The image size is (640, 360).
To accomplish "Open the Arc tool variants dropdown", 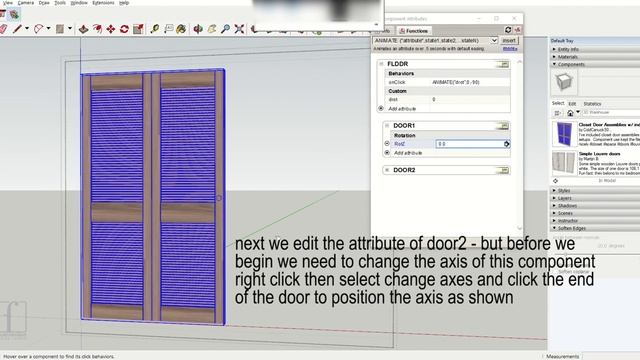I will (49, 29).
